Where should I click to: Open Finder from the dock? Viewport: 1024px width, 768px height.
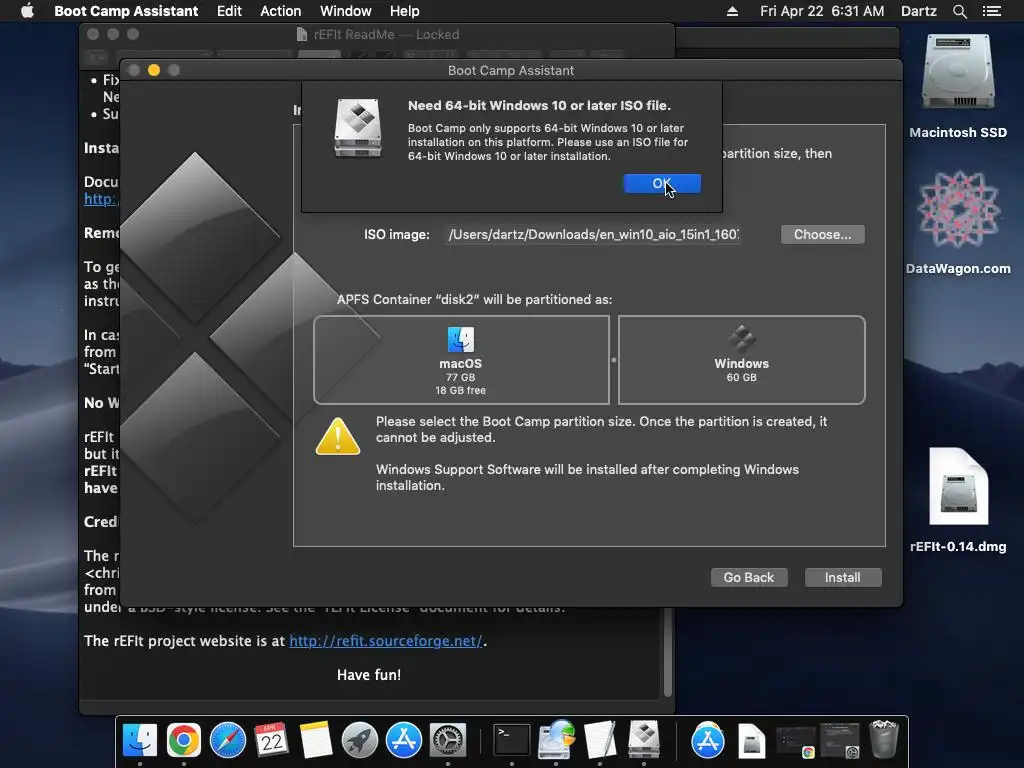(140, 741)
